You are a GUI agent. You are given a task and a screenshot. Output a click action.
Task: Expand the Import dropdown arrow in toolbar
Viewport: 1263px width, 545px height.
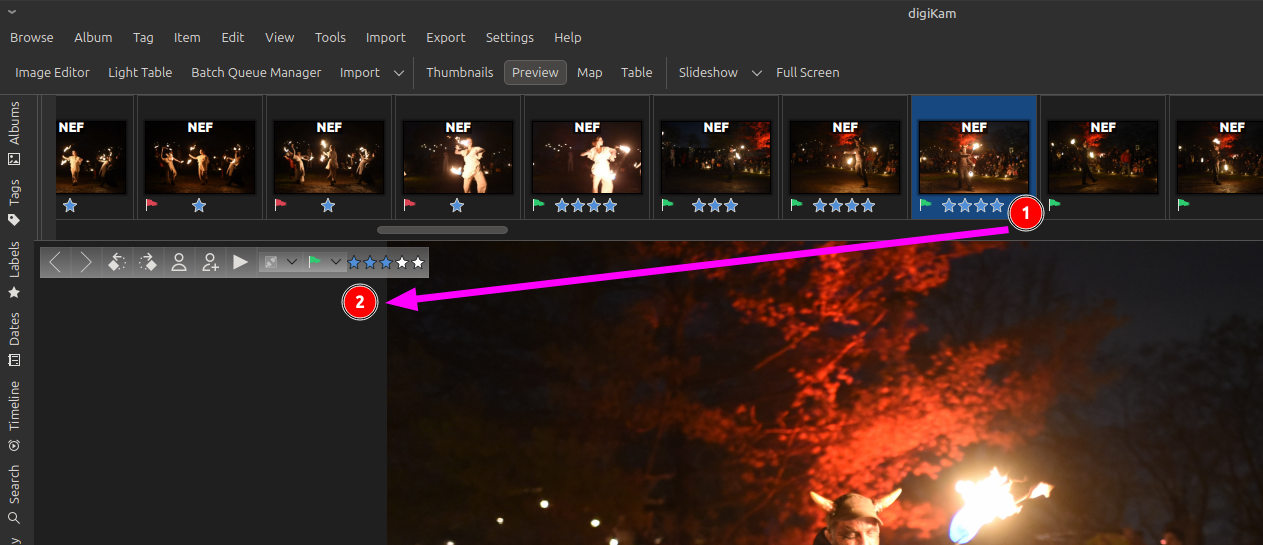pyautogui.click(x=399, y=73)
